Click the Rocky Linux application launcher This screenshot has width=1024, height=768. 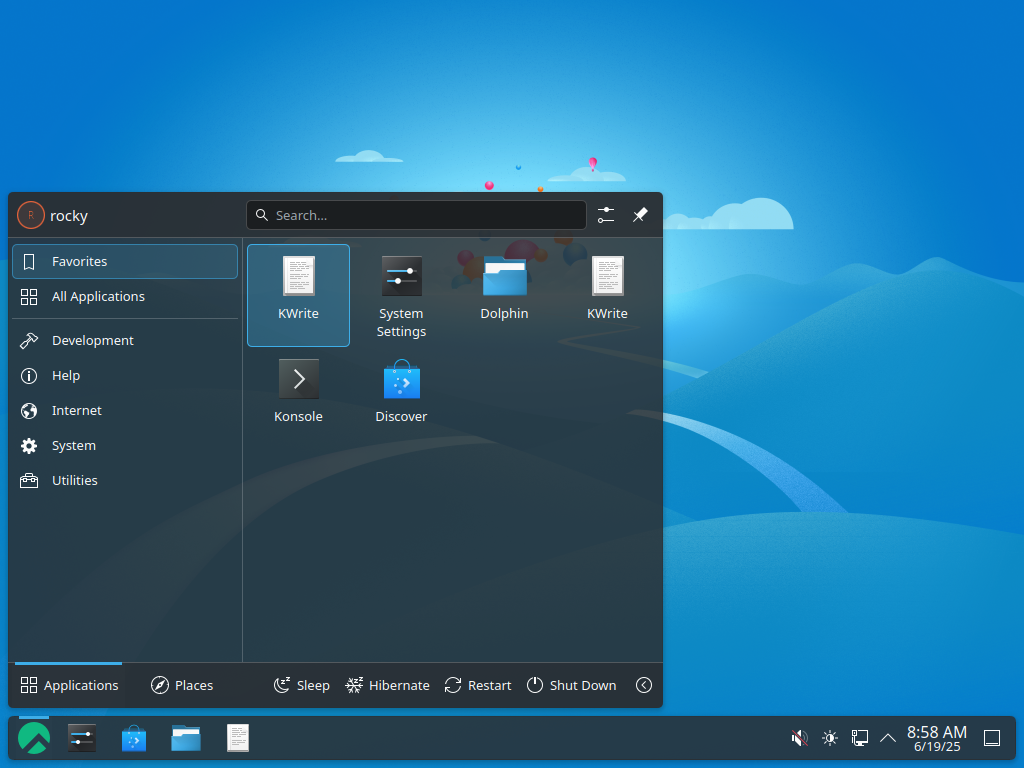click(x=33, y=738)
